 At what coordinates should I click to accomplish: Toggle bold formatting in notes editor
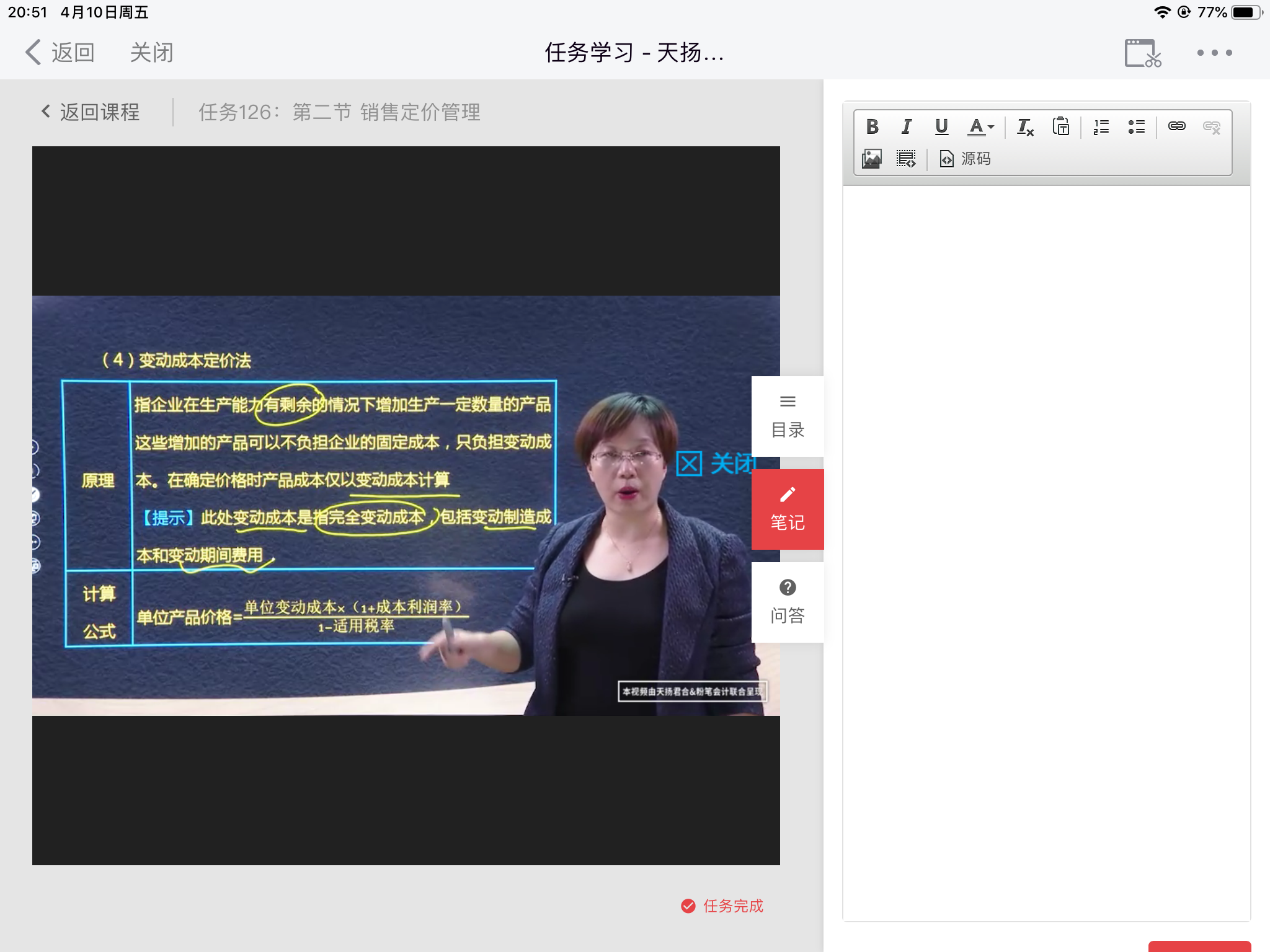pos(872,126)
